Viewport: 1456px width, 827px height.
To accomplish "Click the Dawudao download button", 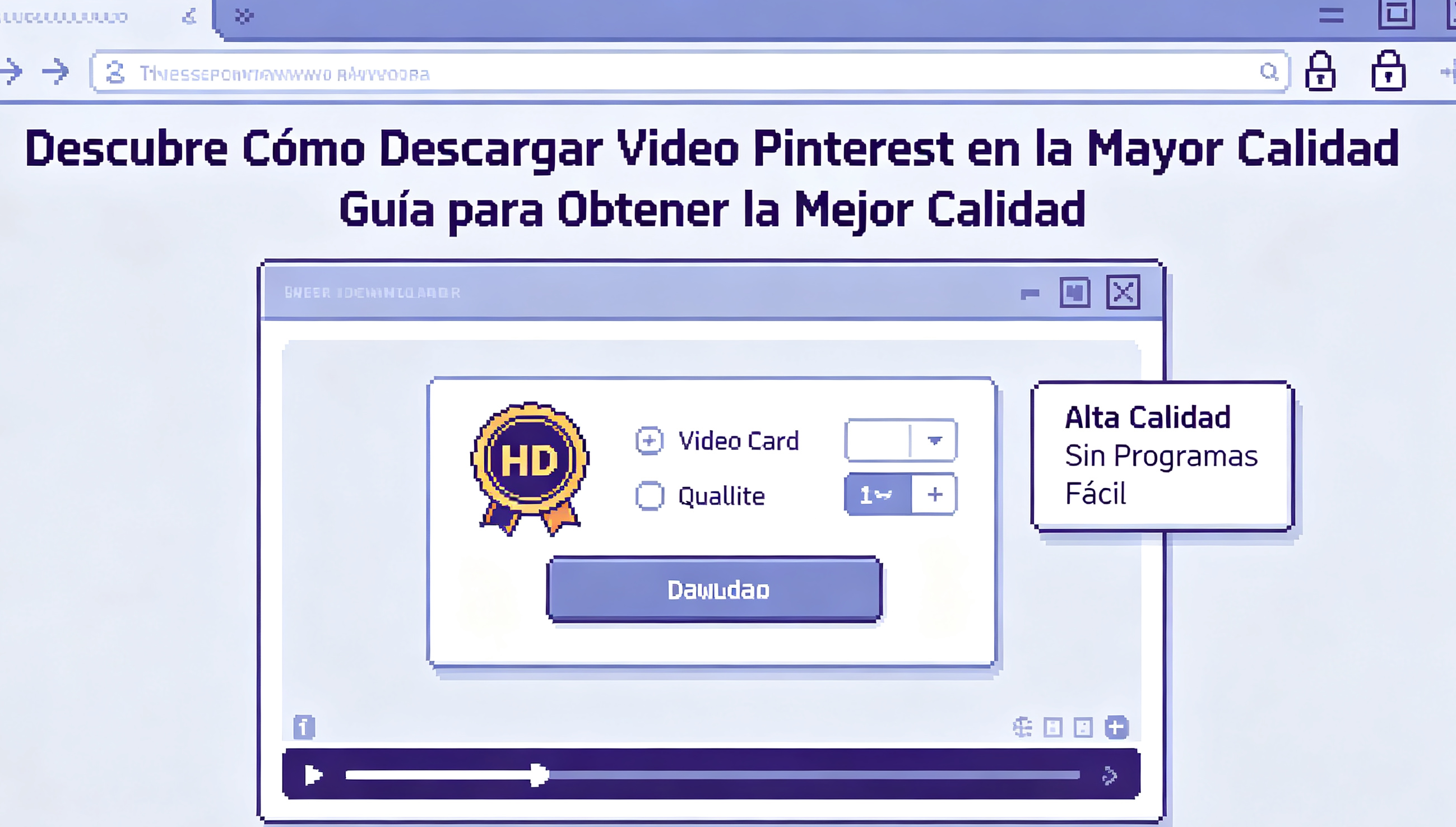I will 715,589.
